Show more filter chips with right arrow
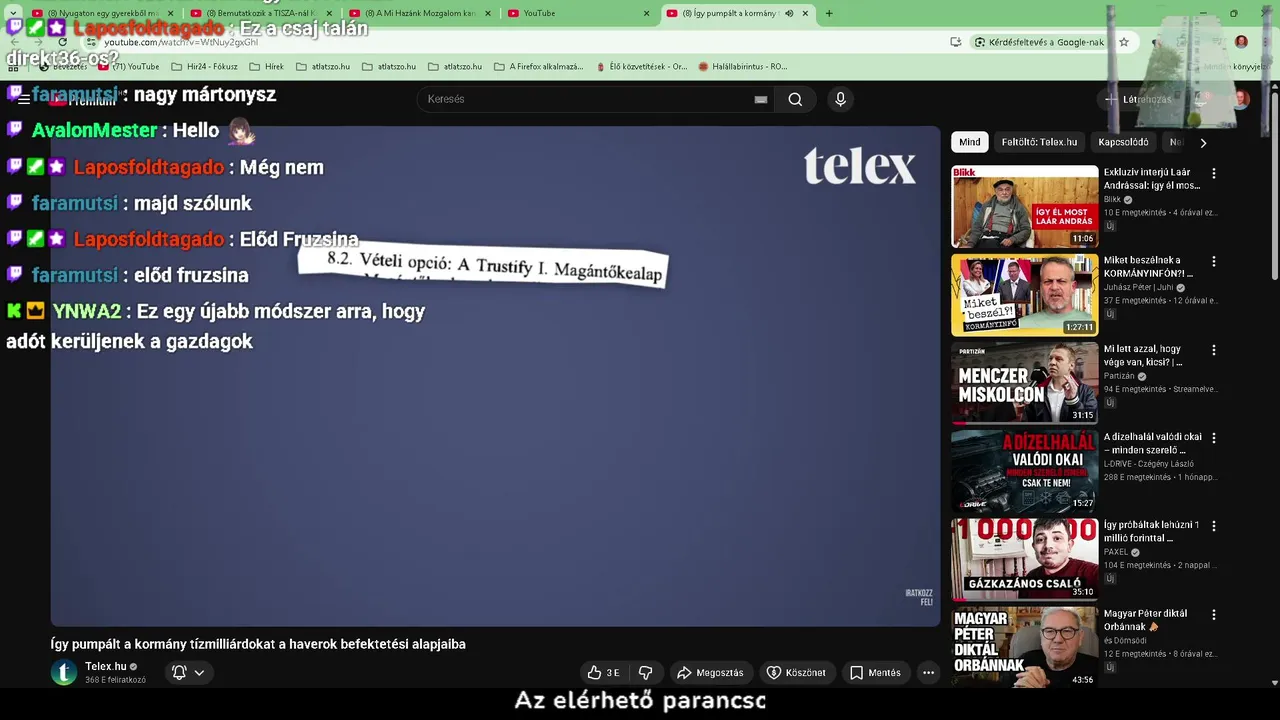The height and width of the screenshot is (720, 1280). [x=1203, y=142]
